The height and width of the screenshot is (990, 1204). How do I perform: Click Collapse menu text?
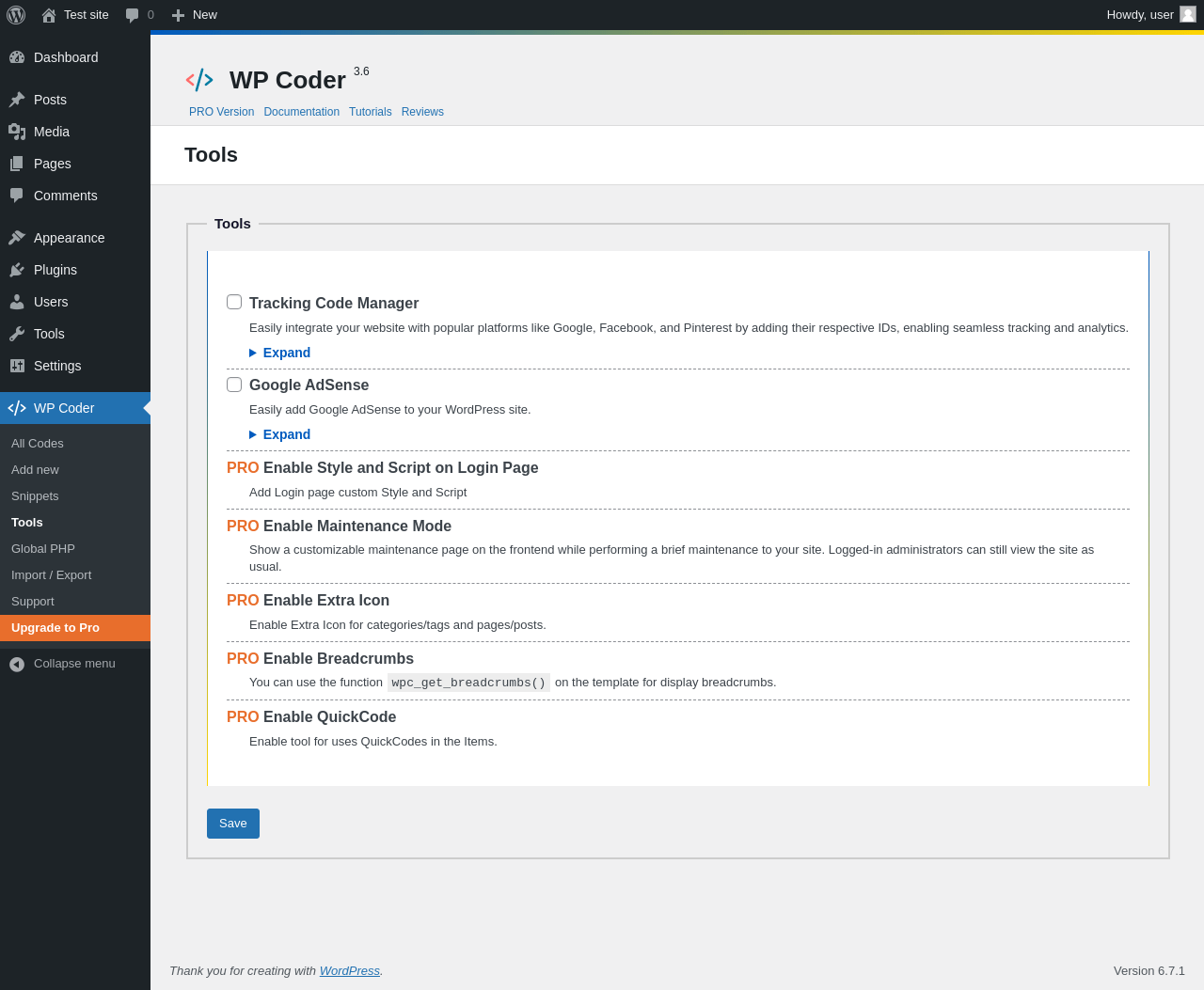coord(74,664)
